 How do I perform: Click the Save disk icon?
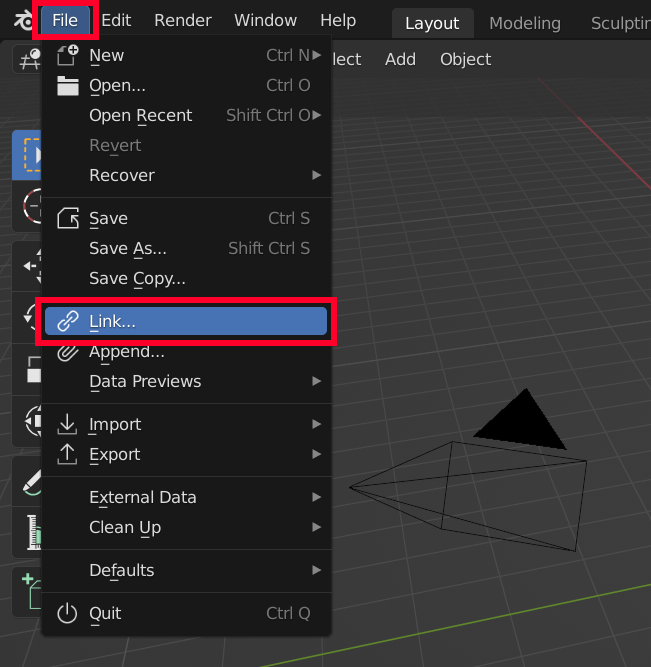67,218
